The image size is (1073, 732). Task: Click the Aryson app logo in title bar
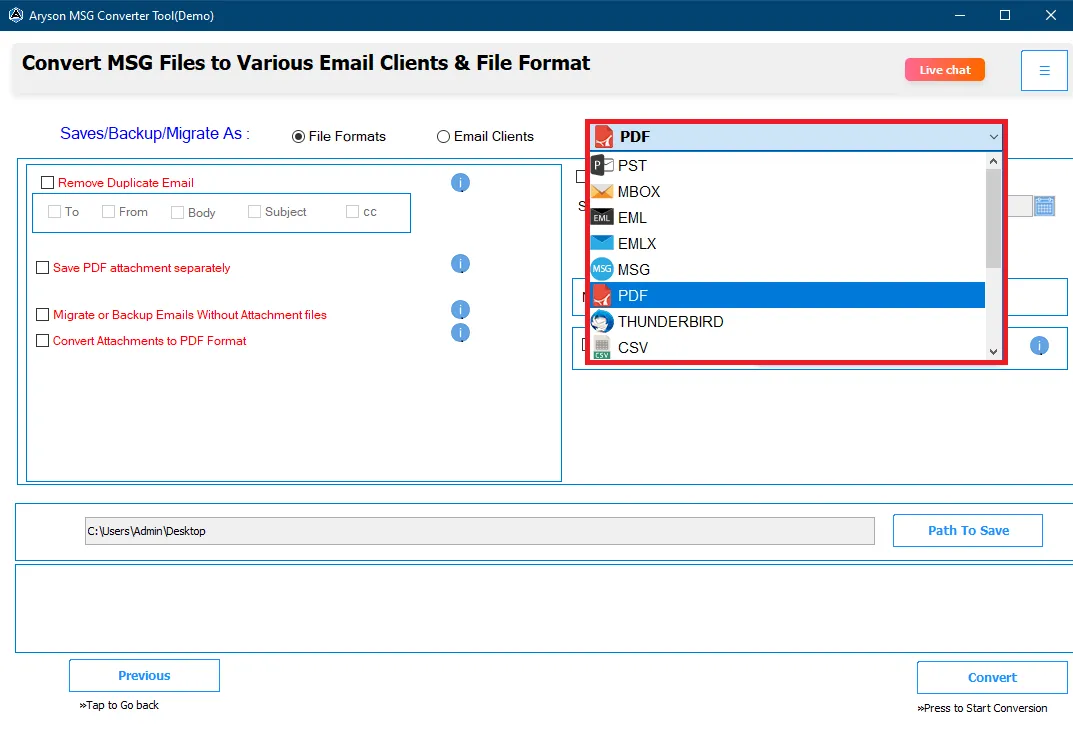[16, 15]
